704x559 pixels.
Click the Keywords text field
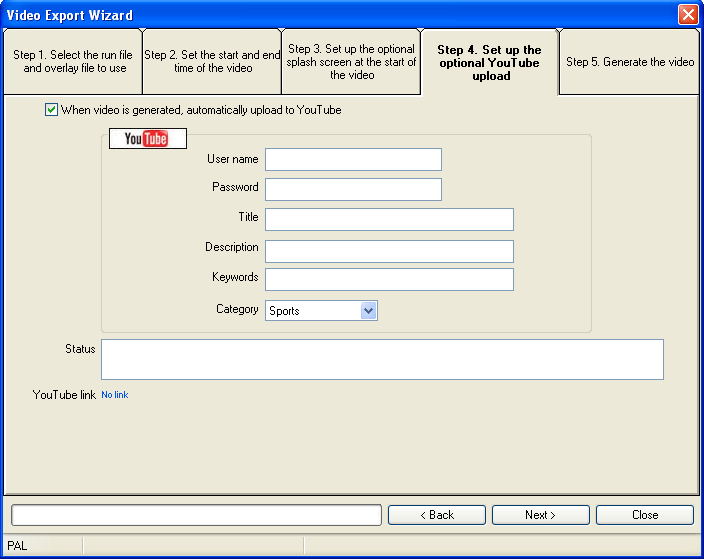(x=389, y=280)
